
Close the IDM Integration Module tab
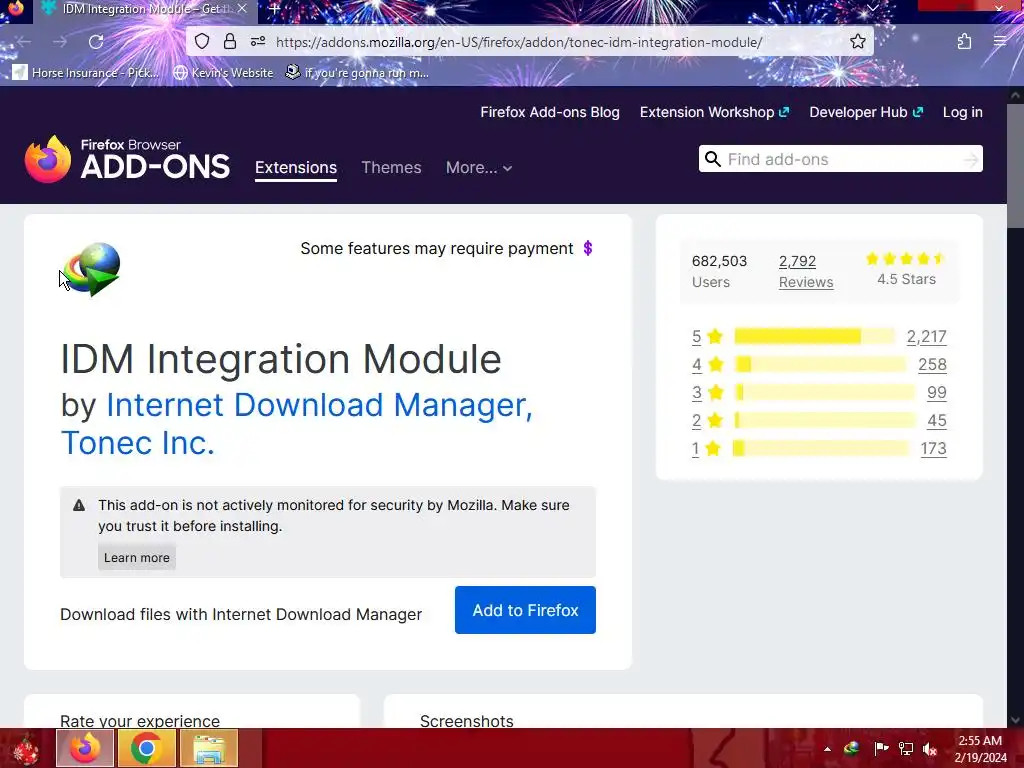pyautogui.click(x=242, y=8)
